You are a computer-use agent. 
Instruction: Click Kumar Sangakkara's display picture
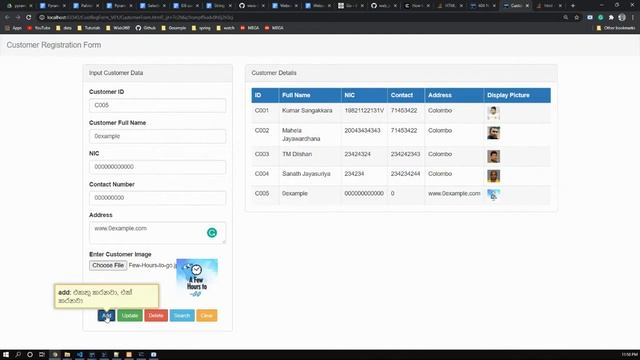493,113
